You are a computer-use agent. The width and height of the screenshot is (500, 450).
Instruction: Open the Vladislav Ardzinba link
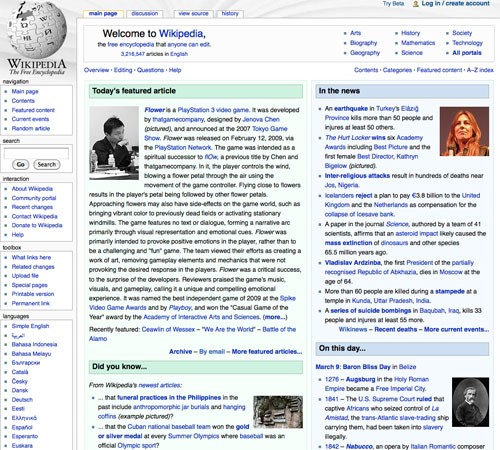352,263
